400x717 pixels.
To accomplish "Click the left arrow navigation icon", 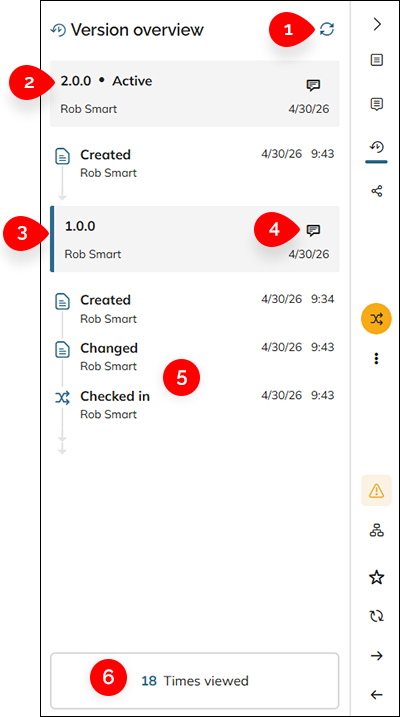I will 377,695.
